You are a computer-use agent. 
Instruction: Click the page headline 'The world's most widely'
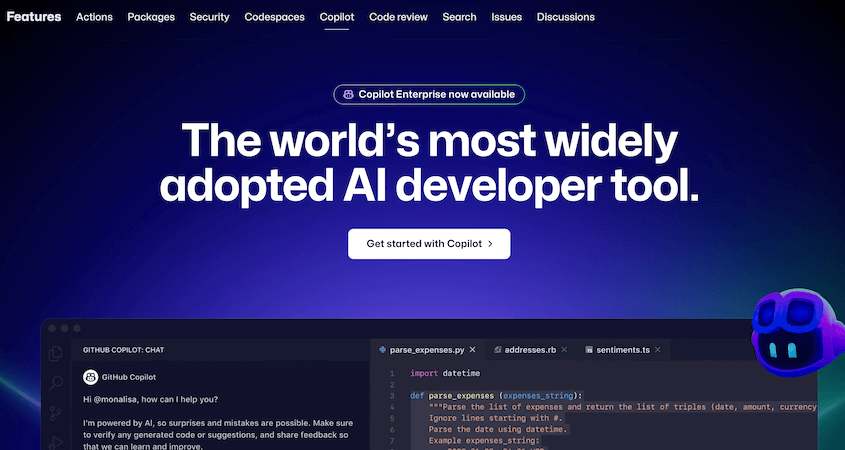click(x=429, y=140)
